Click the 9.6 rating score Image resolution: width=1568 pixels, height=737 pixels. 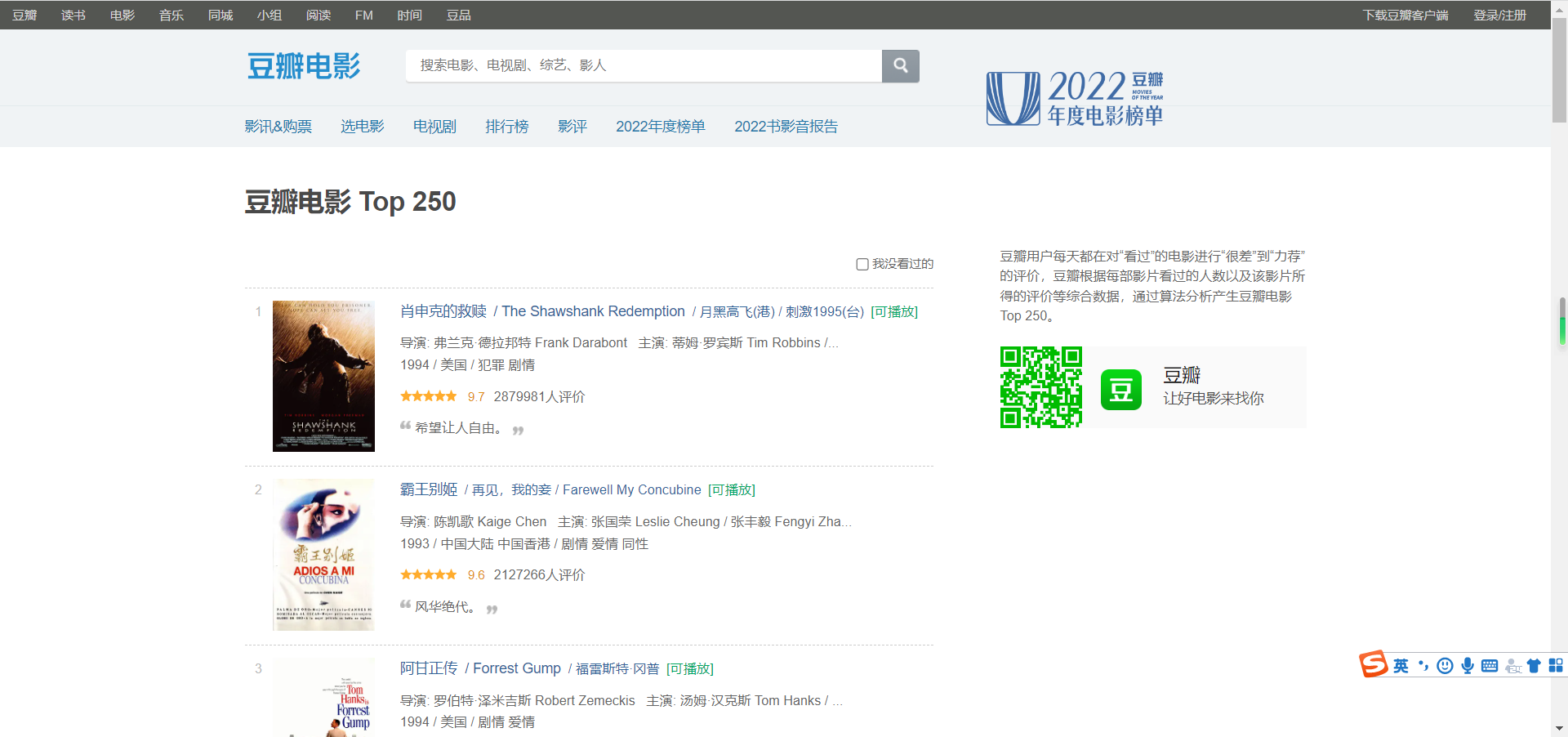476,575
